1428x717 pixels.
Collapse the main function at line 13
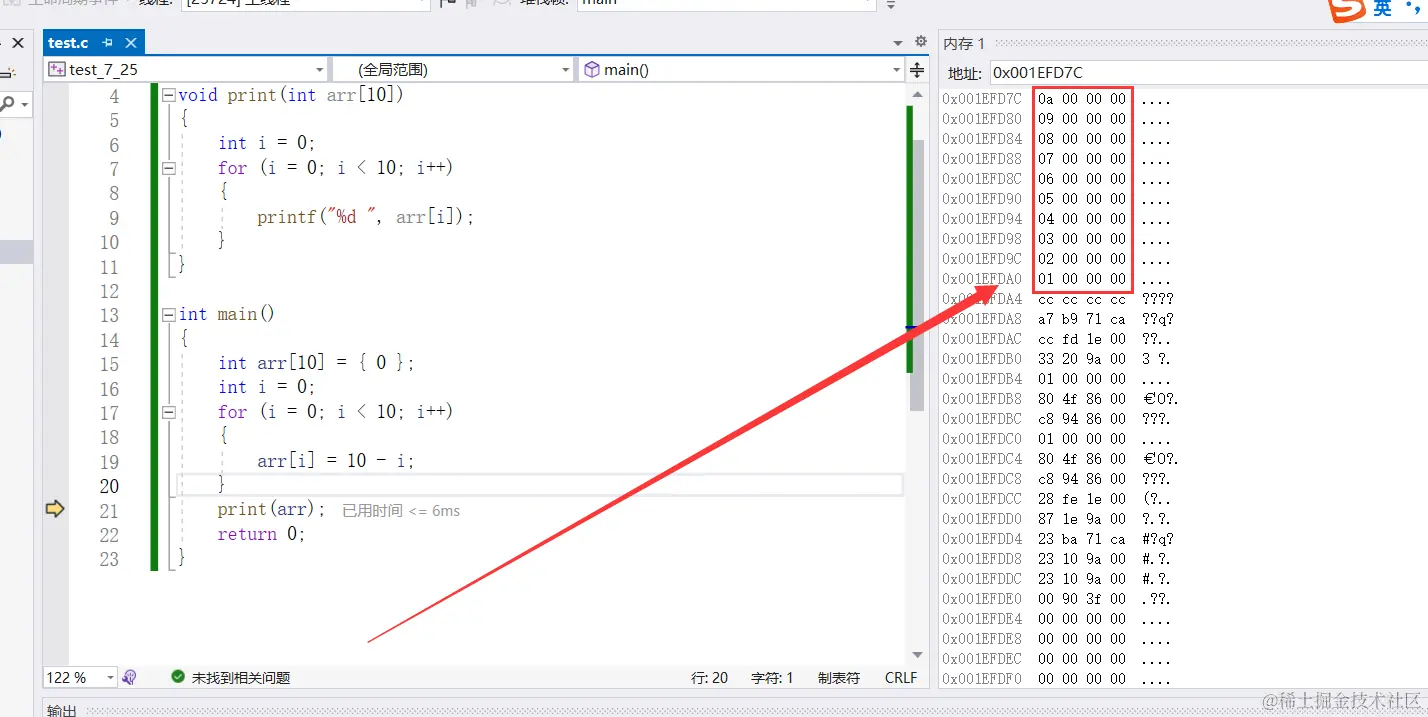pyautogui.click(x=169, y=314)
